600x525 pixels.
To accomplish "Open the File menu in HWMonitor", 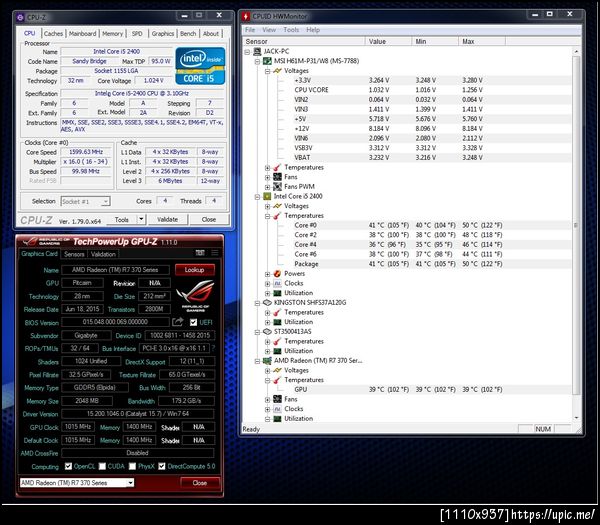I will click(250, 30).
